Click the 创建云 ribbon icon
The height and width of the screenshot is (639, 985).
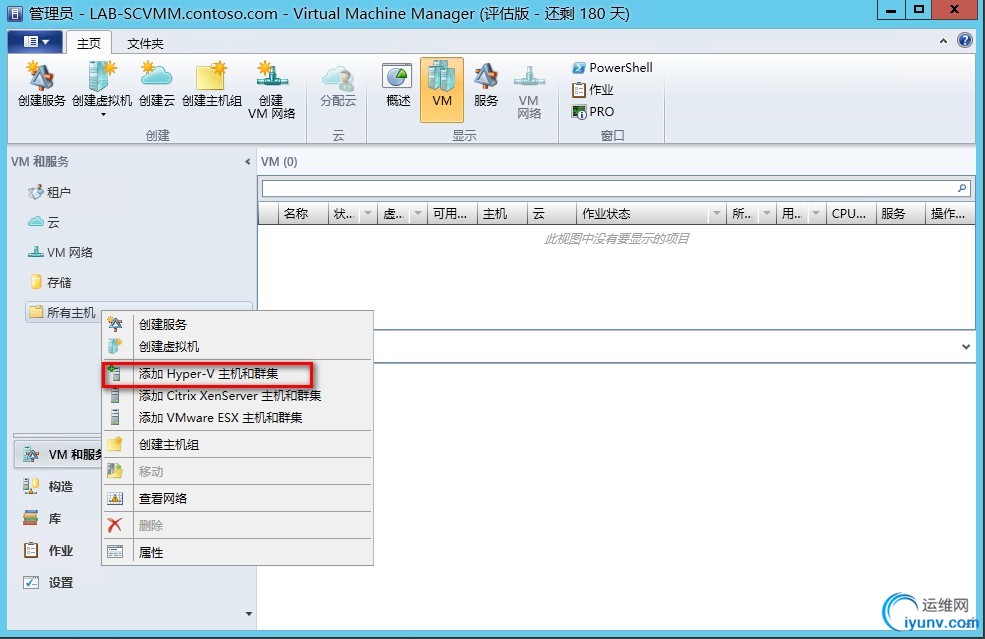(x=156, y=85)
